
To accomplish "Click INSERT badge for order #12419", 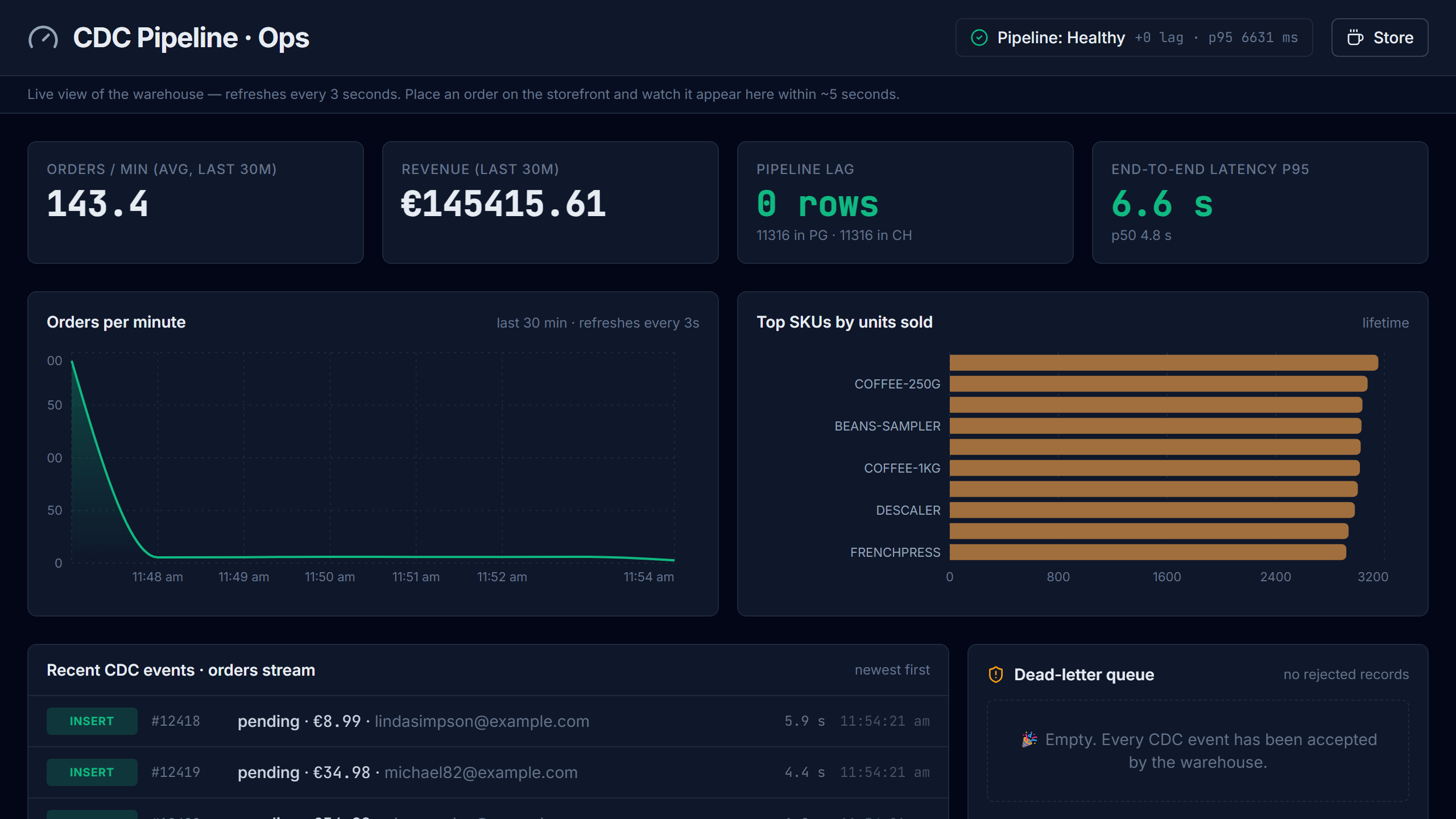I will click(92, 772).
